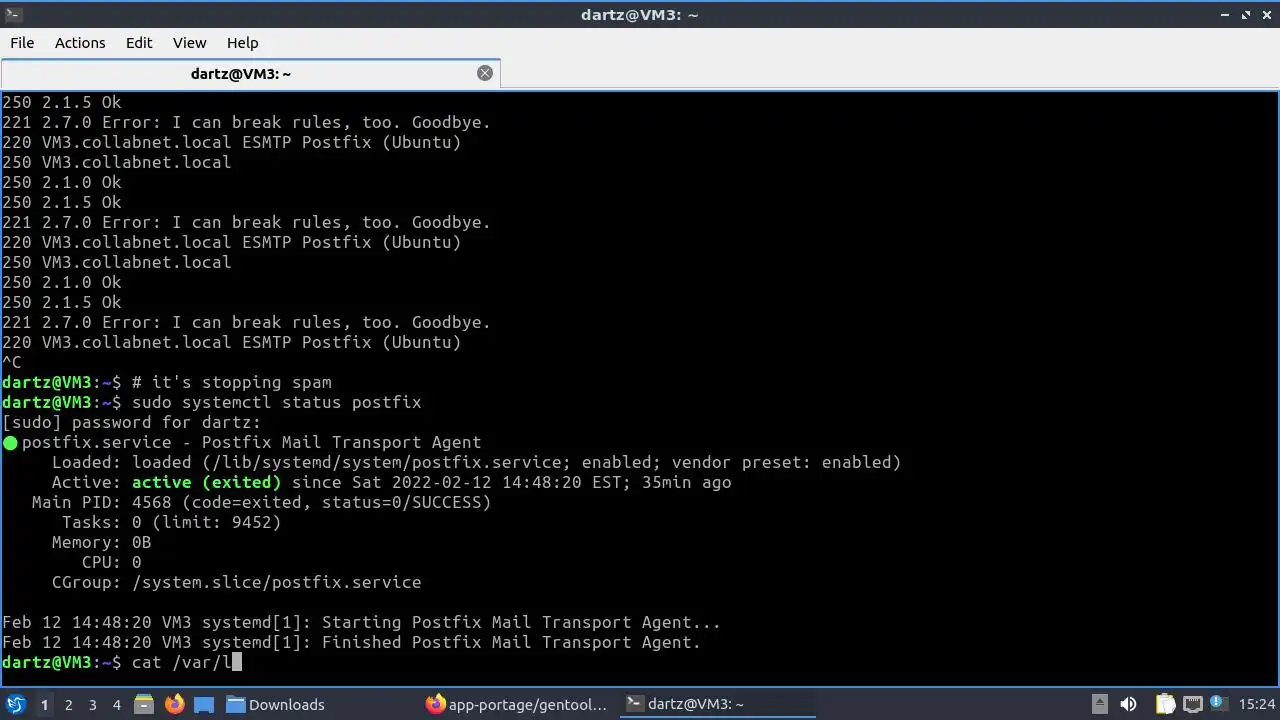The height and width of the screenshot is (720, 1280).
Task: Switch to workspace 3
Action: pos(92,705)
